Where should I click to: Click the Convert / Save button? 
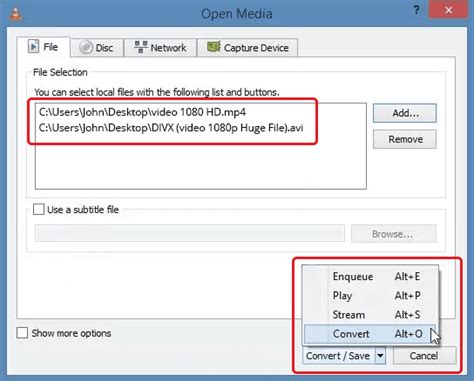pos(338,356)
